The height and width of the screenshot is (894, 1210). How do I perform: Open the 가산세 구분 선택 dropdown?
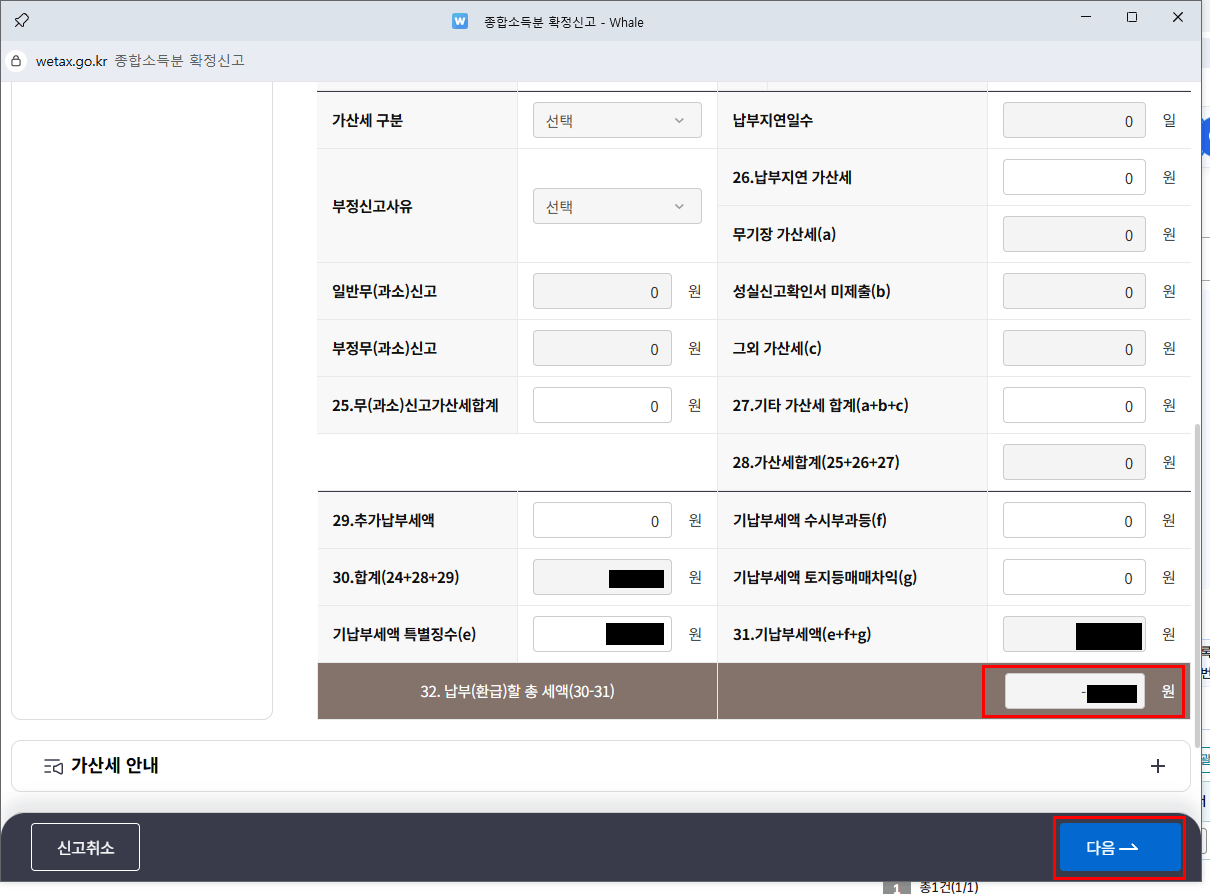(617, 121)
